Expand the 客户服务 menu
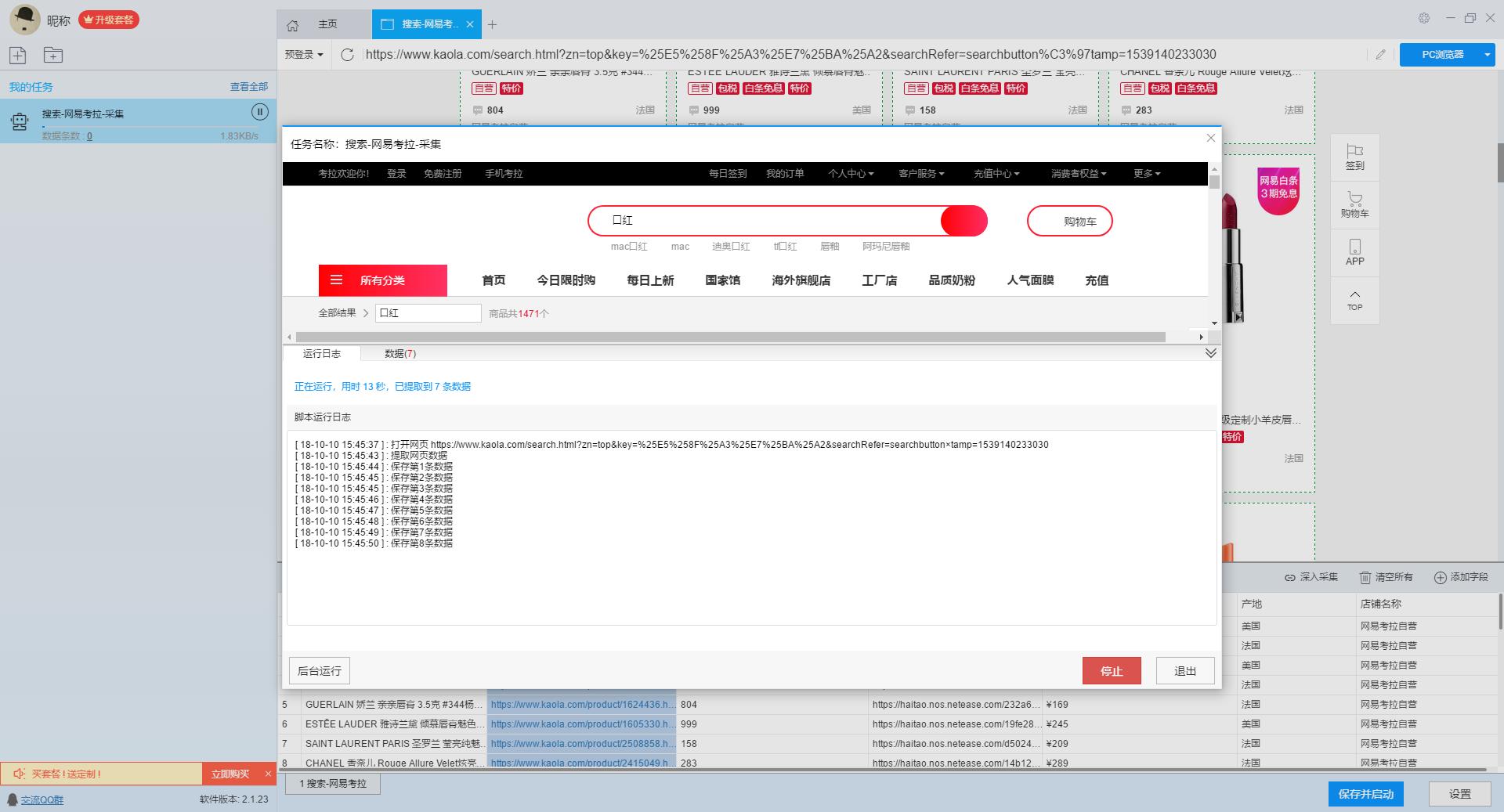Viewport: 1504px width, 812px height. tap(921, 174)
